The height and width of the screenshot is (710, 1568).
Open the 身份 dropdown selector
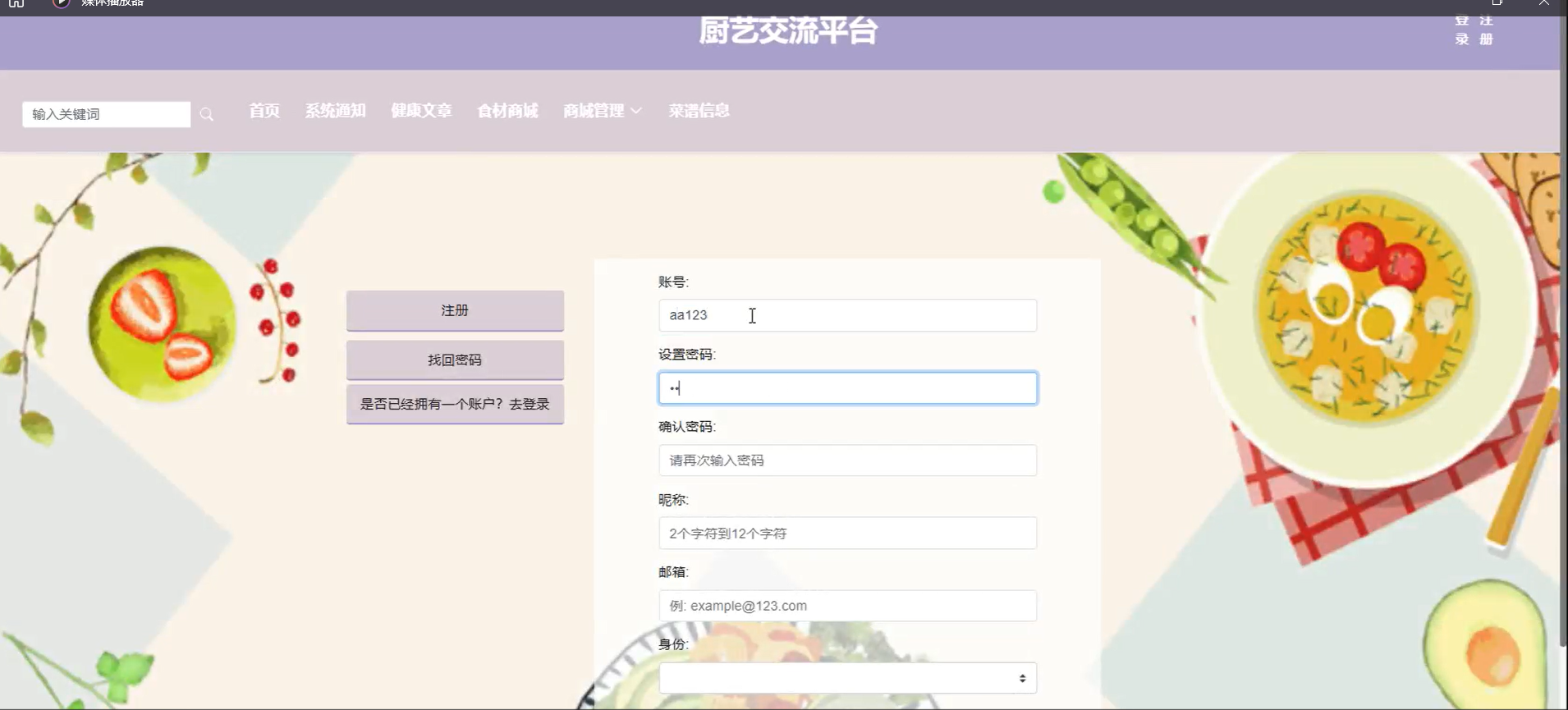pyautogui.click(x=847, y=678)
